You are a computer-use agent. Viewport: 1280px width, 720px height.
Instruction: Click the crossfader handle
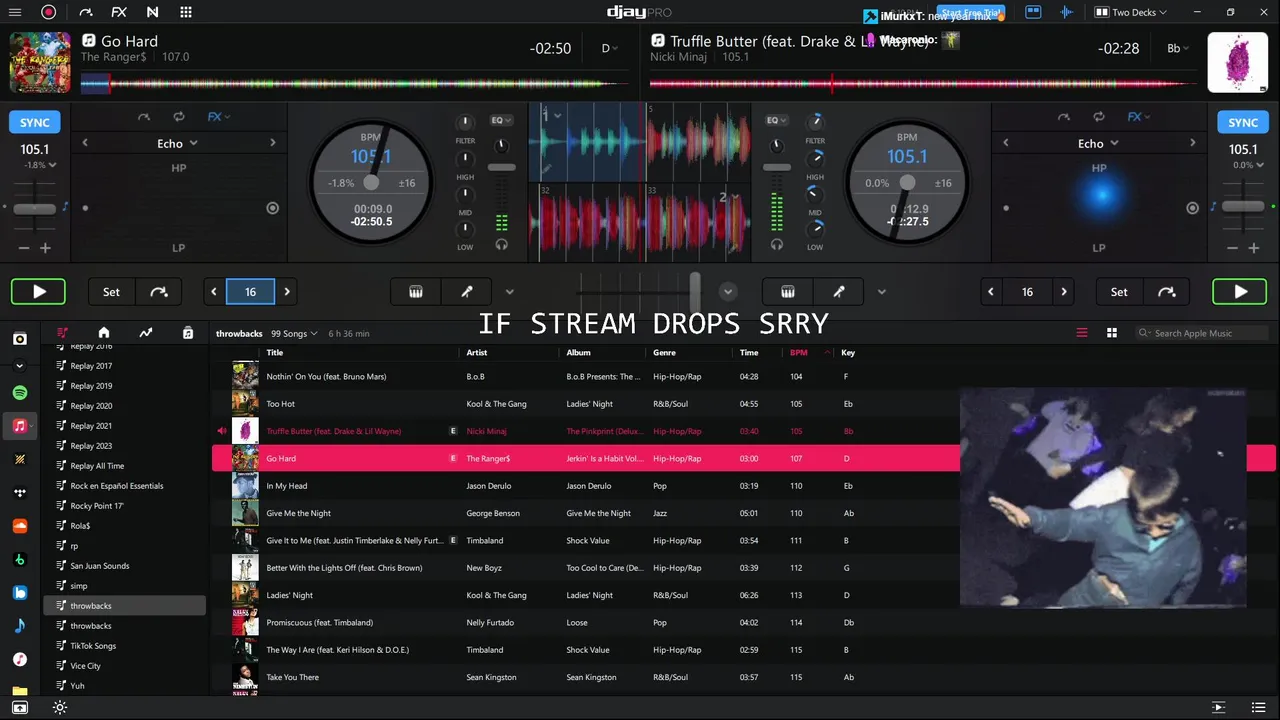point(695,292)
